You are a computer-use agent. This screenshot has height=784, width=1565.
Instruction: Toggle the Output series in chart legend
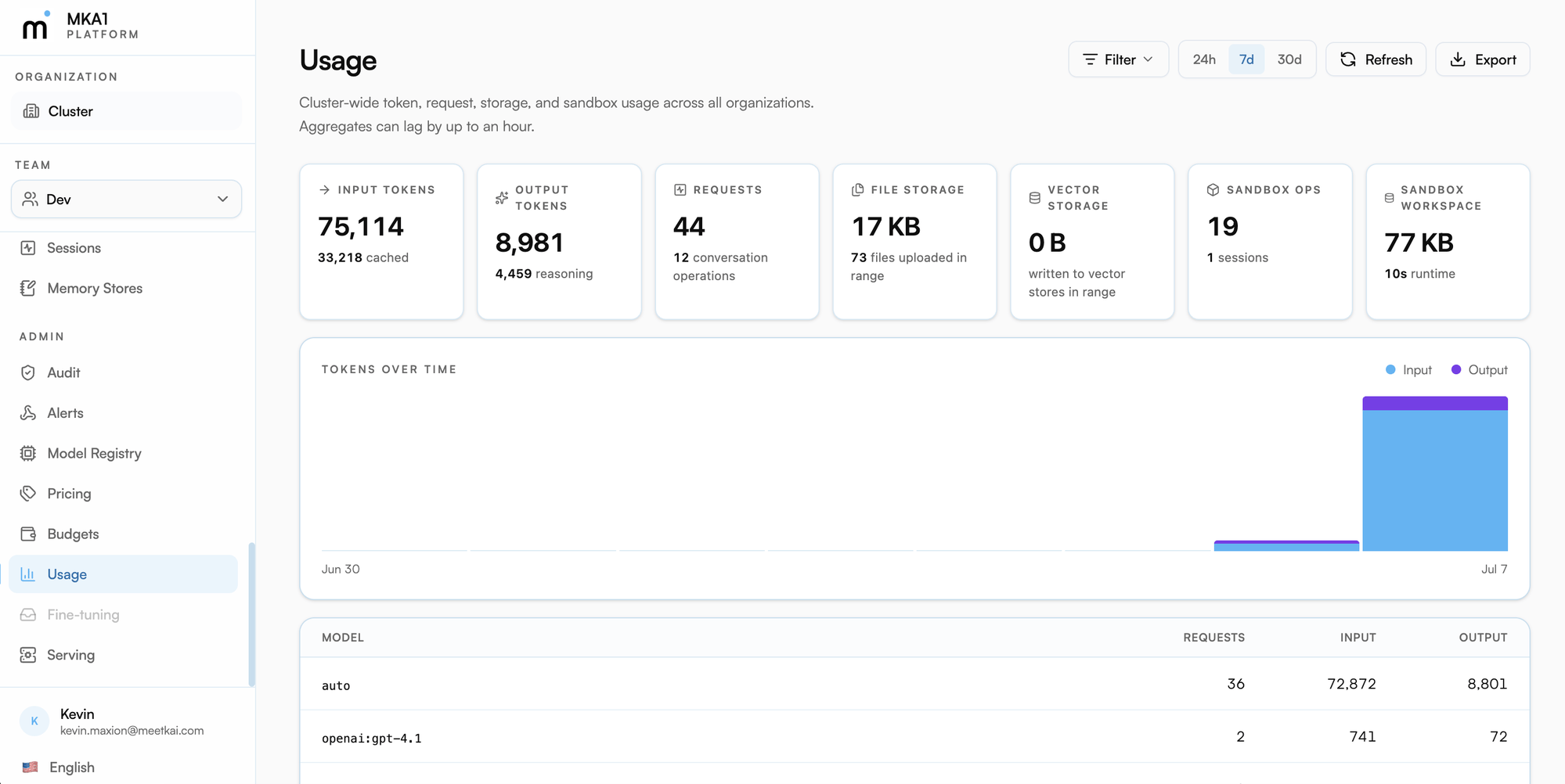pyautogui.click(x=1479, y=370)
